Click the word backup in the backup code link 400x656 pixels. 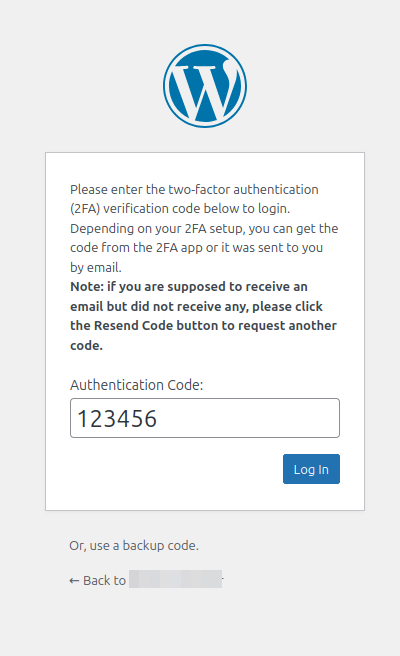click(x=143, y=546)
